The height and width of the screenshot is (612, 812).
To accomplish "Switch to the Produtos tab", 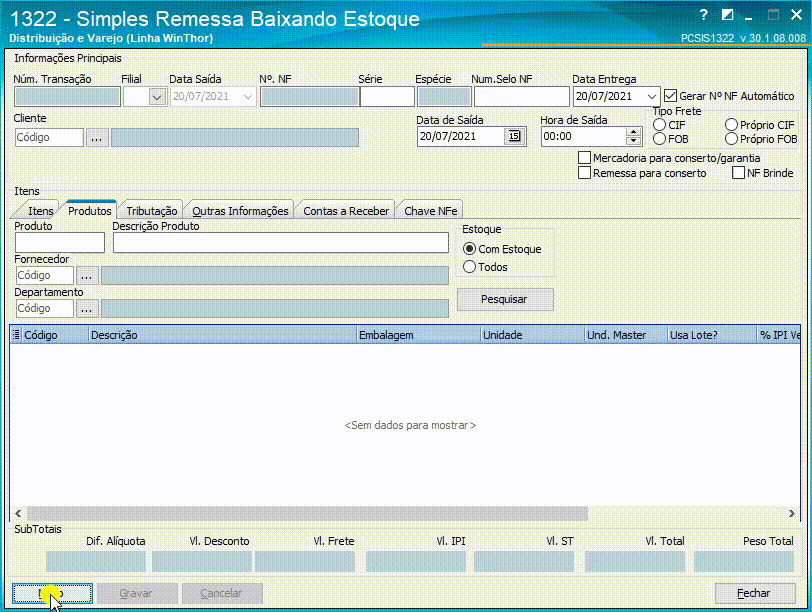I will tap(90, 211).
